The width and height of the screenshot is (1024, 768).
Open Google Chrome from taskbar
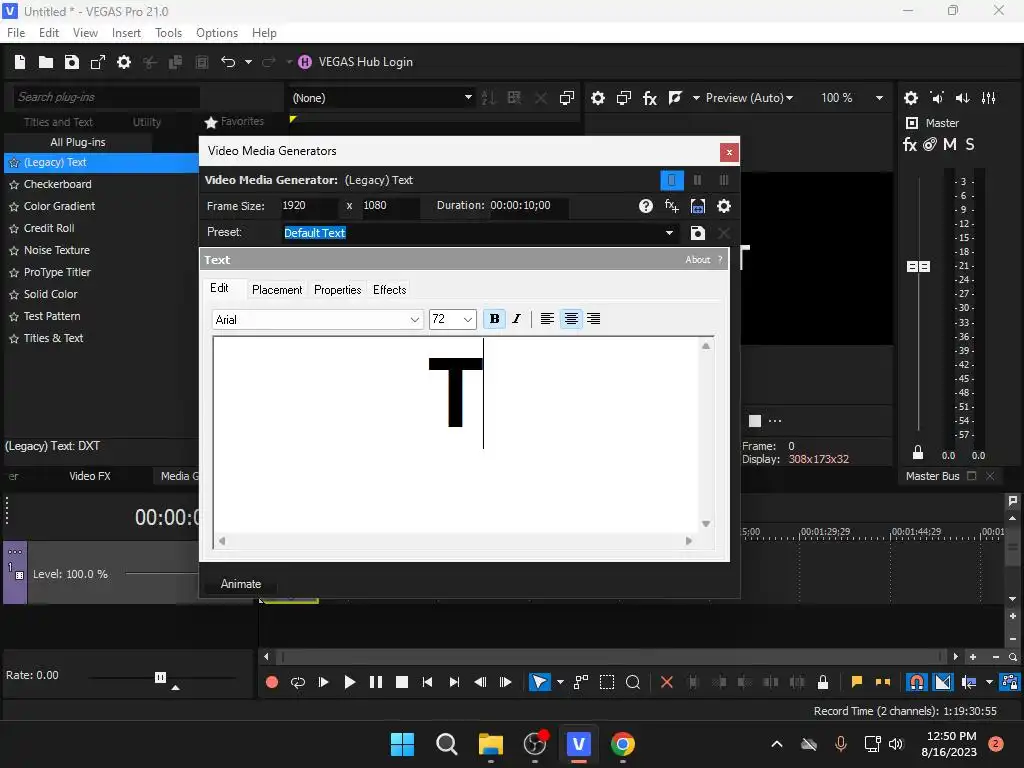coord(622,744)
